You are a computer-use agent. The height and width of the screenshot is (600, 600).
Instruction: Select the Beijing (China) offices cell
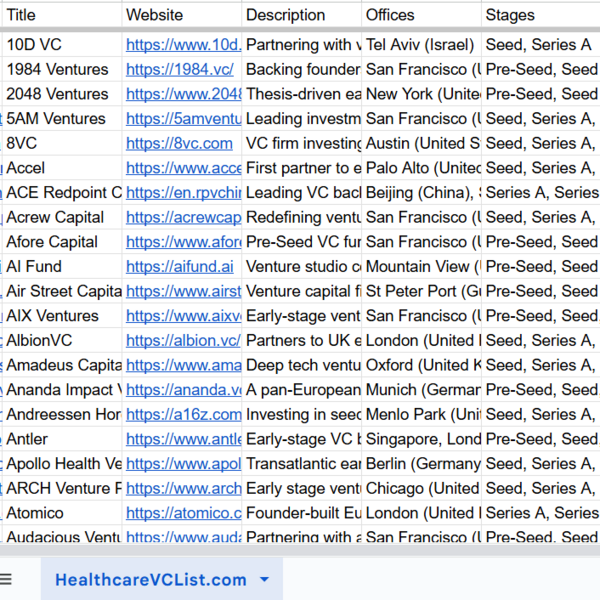click(x=421, y=193)
